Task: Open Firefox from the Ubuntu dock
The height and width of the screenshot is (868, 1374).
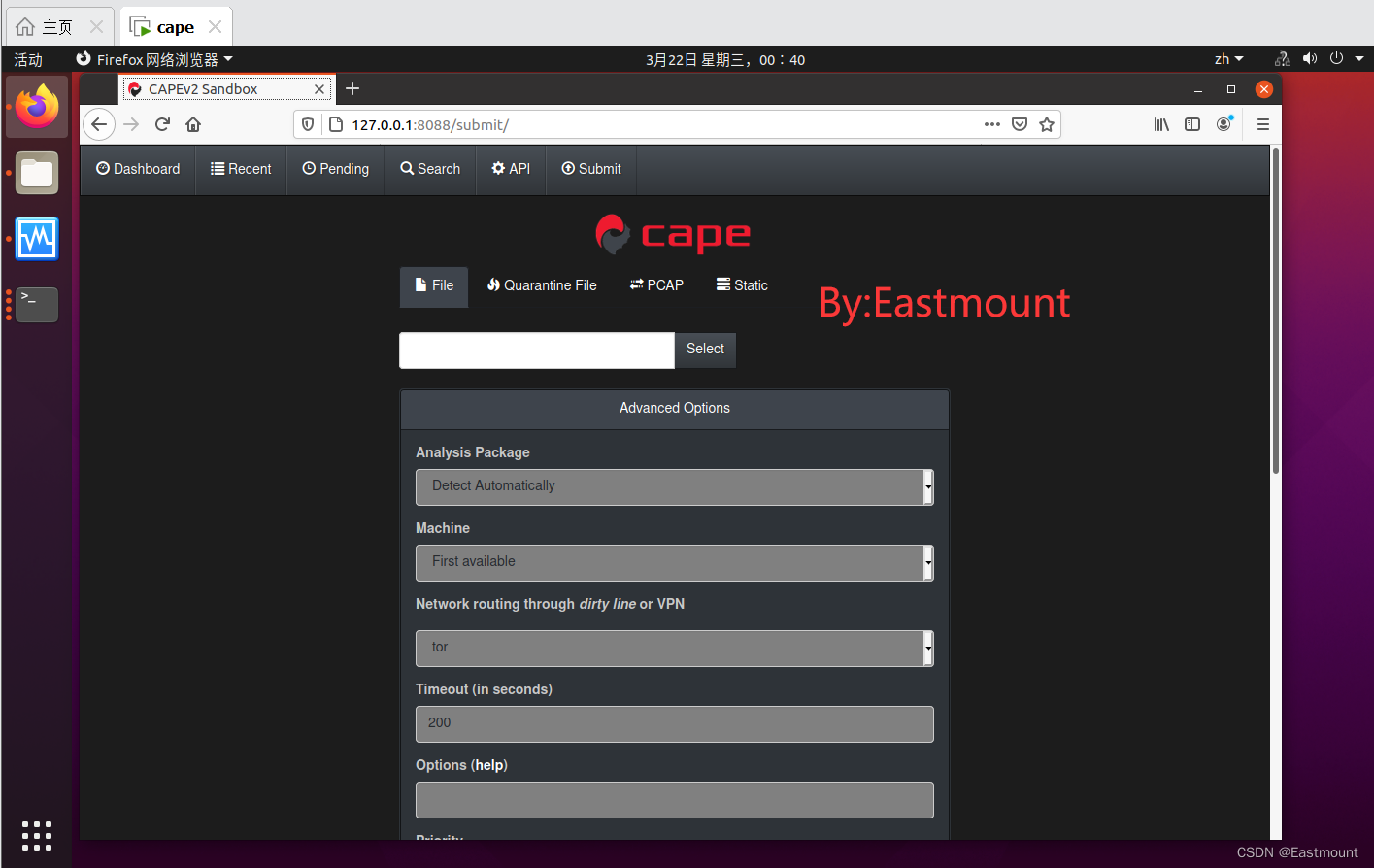Action: pyautogui.click(x=37, y=107)
